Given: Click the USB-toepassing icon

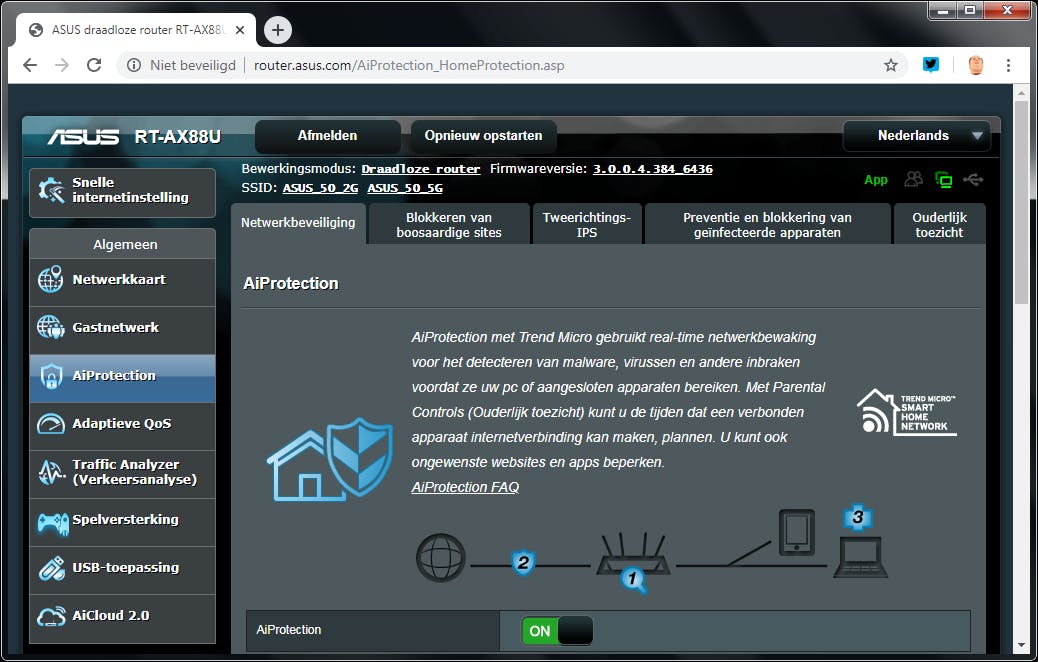Looking at the screenshot, I should (x=51, y=568).
